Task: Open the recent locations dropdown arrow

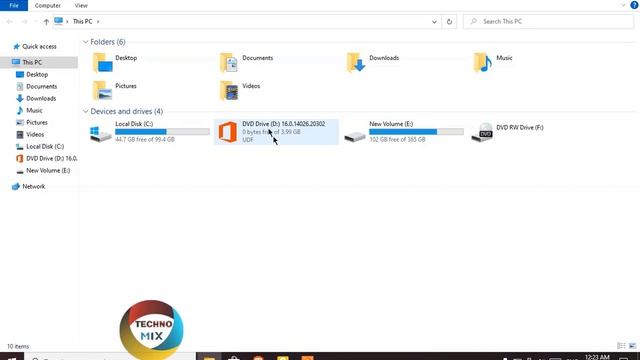Action: [36, 22]
